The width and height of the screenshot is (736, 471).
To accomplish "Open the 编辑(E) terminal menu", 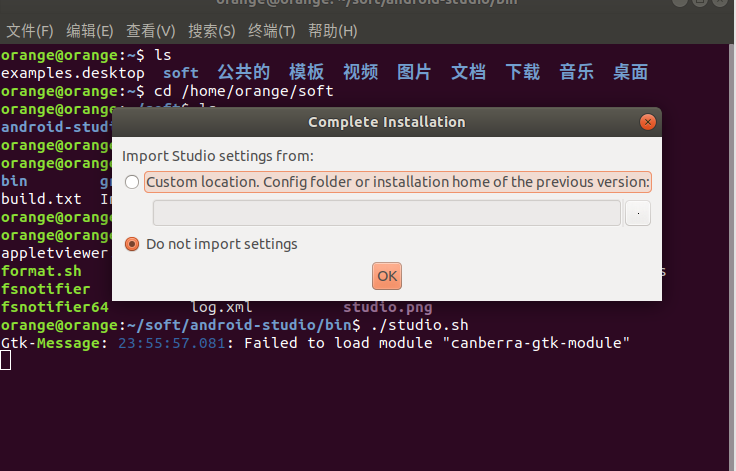I will click(90, 31).
